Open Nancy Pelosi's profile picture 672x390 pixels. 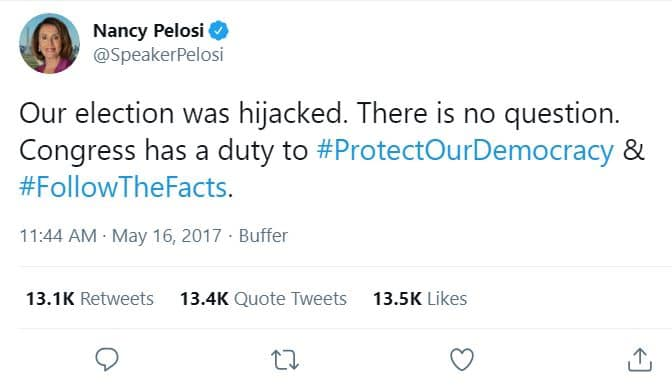click(49, 43)
